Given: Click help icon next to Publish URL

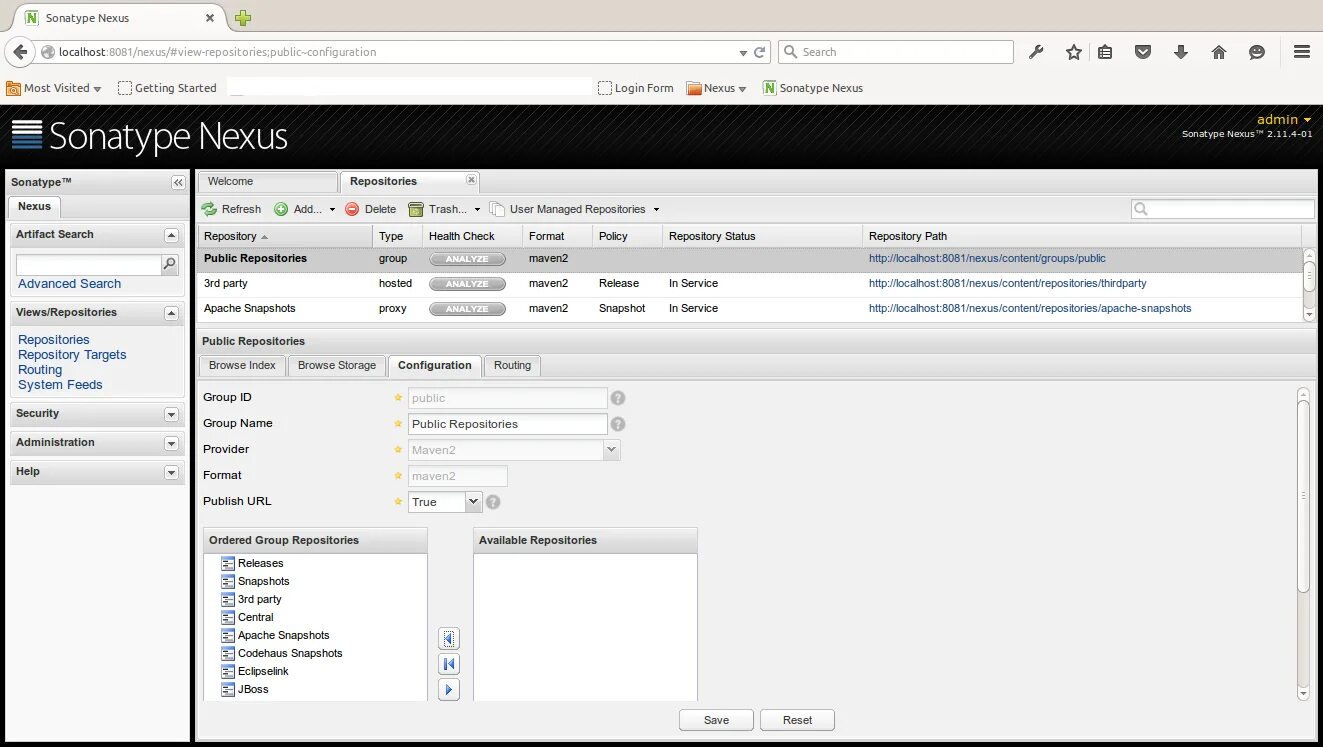Looking at the screenshot, I should (493, 502).
